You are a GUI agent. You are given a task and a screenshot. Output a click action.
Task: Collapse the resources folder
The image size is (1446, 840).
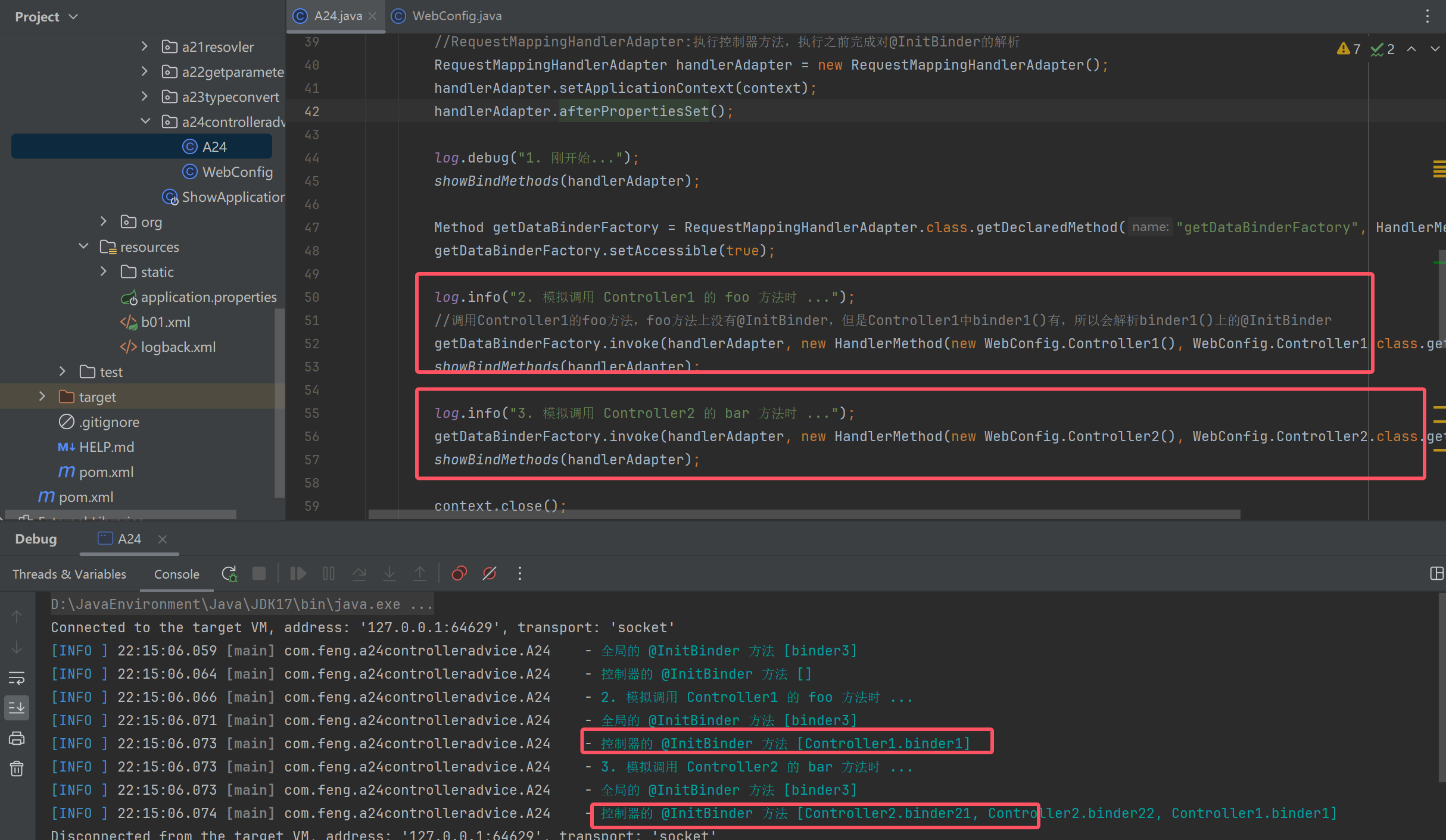tap(83, 246)
